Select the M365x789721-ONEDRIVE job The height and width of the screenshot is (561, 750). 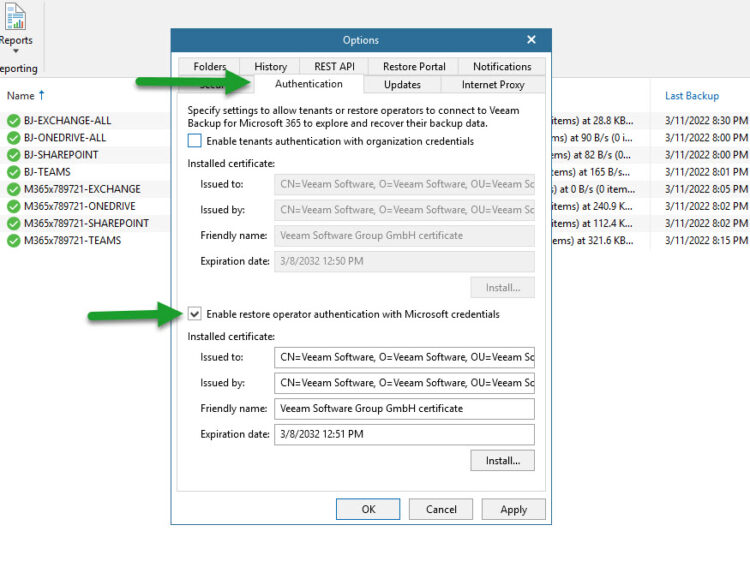80,206
